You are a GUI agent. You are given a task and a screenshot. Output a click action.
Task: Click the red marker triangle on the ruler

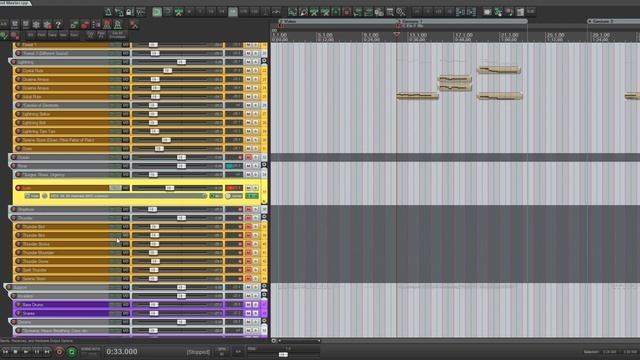396,35
